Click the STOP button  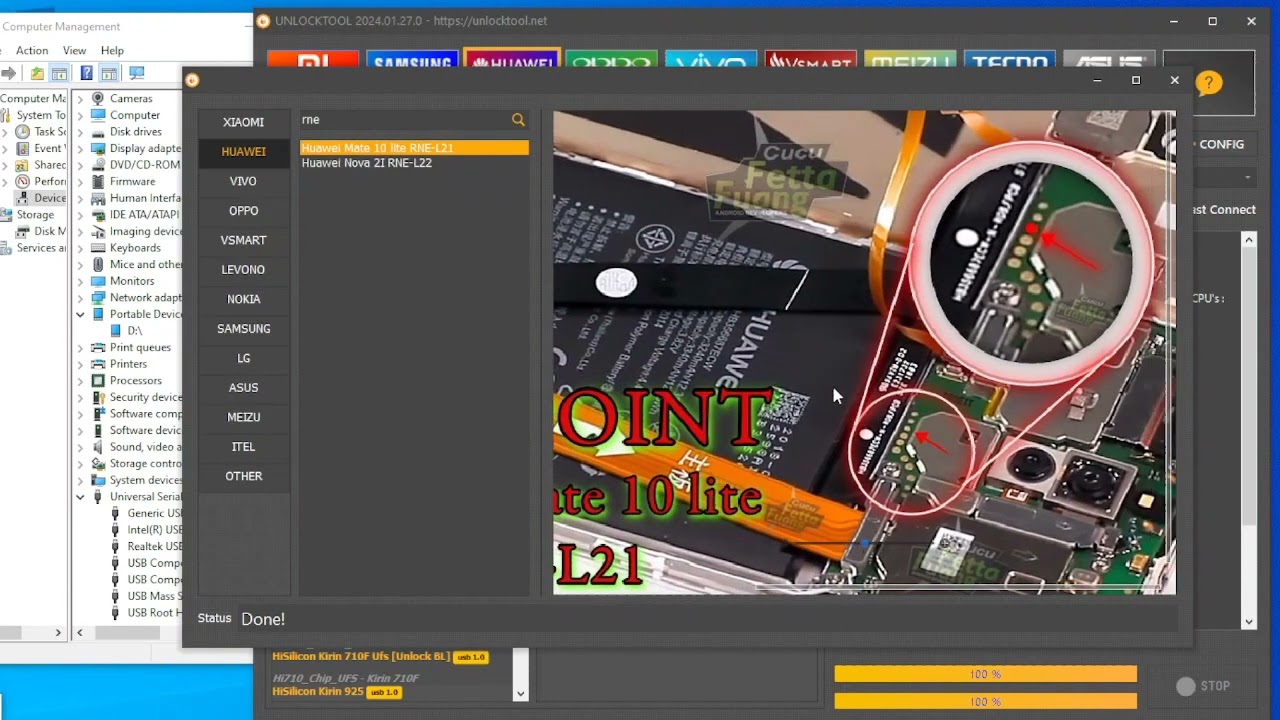pos(1203,686)
